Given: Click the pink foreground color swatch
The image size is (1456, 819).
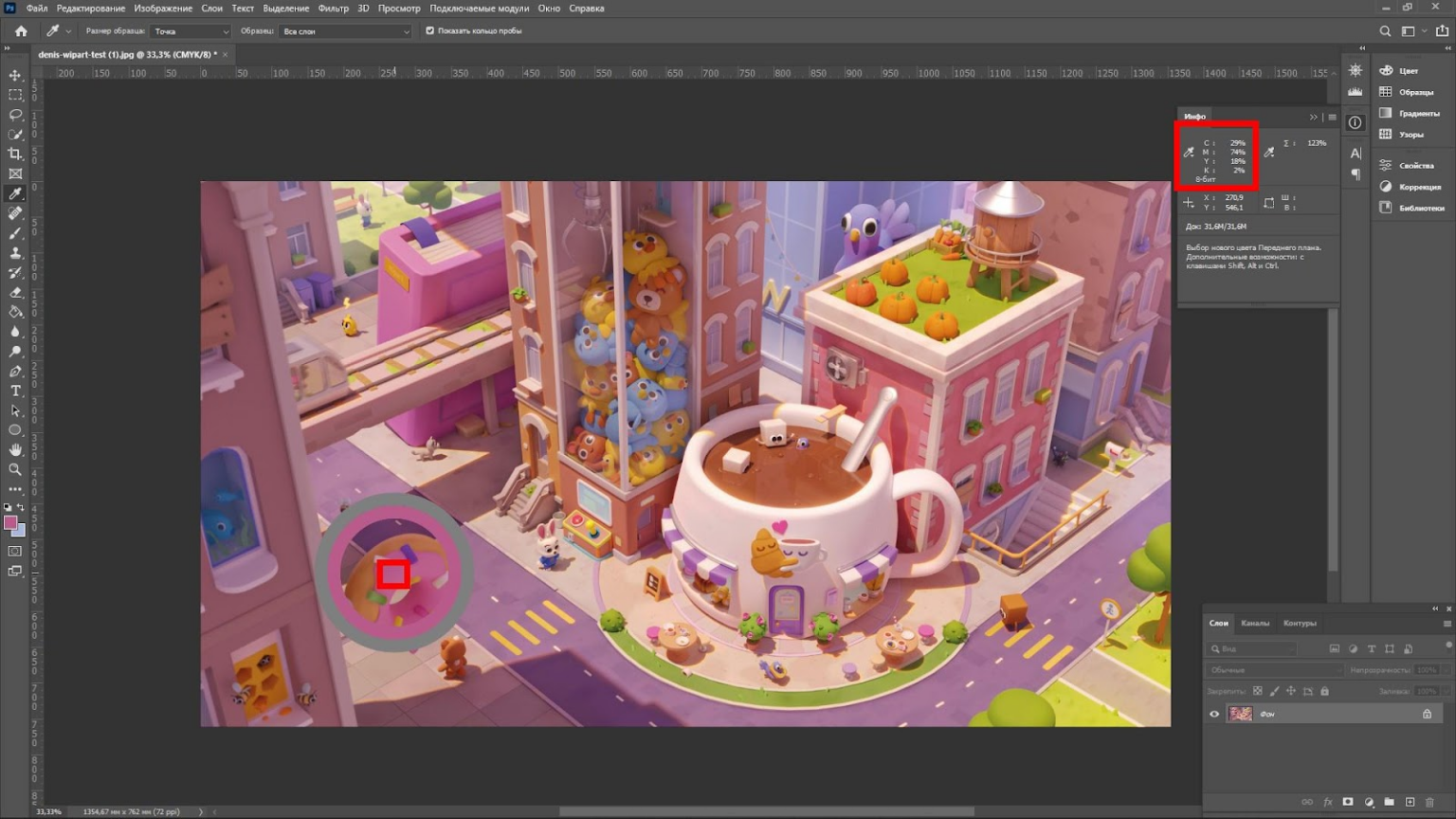Looking at the screenshot, I should tap(10, 523).
